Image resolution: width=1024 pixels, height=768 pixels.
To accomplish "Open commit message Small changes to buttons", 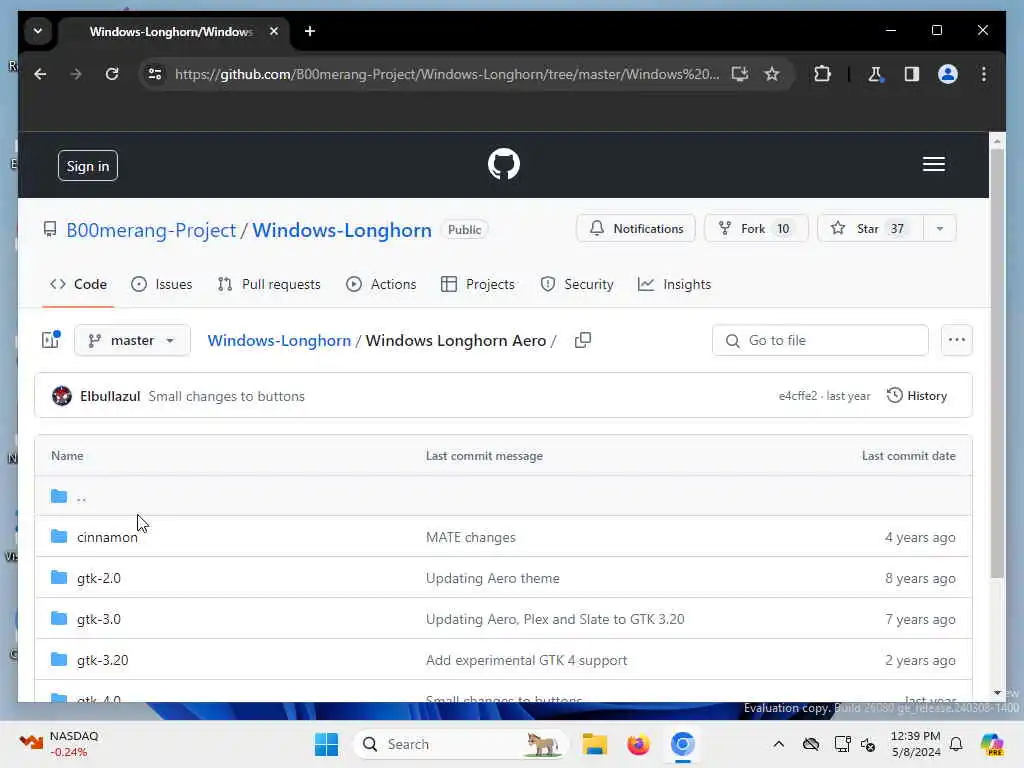I will coord(226,396).
